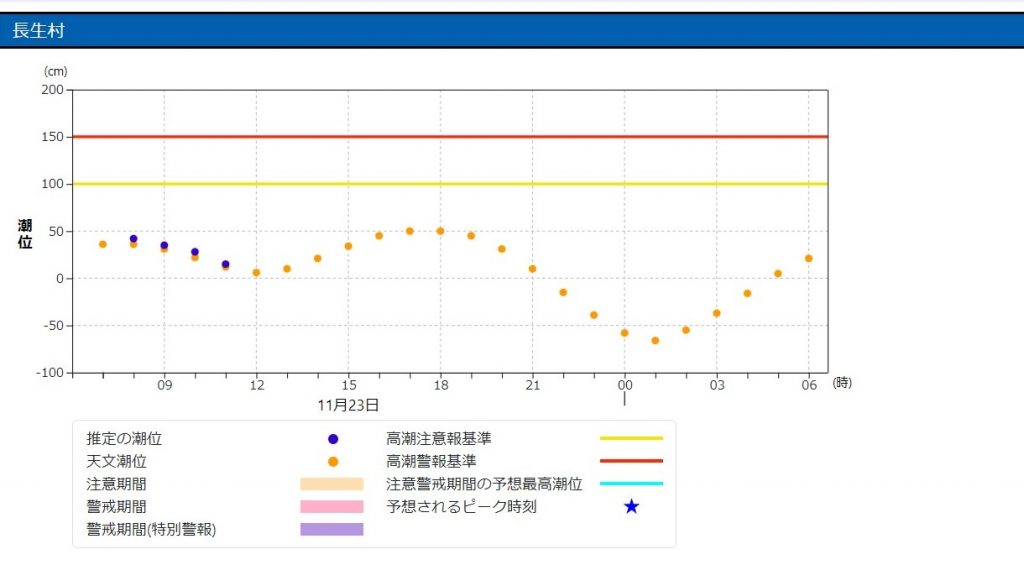Click the blue estimated tide point at 09 o'clock

click(x=164, y=246)
